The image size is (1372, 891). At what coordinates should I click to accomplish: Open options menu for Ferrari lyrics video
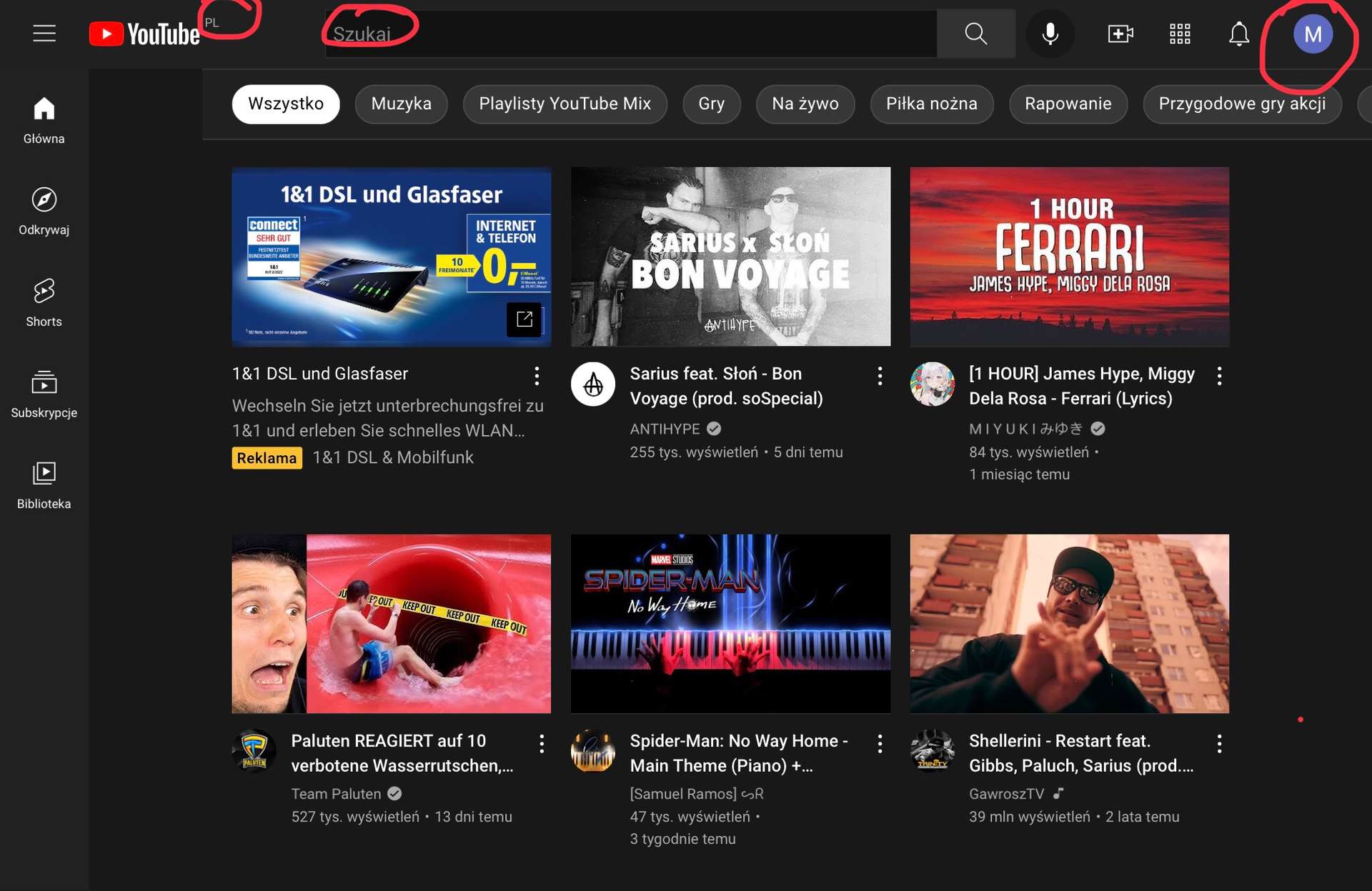click(1219, 376)
